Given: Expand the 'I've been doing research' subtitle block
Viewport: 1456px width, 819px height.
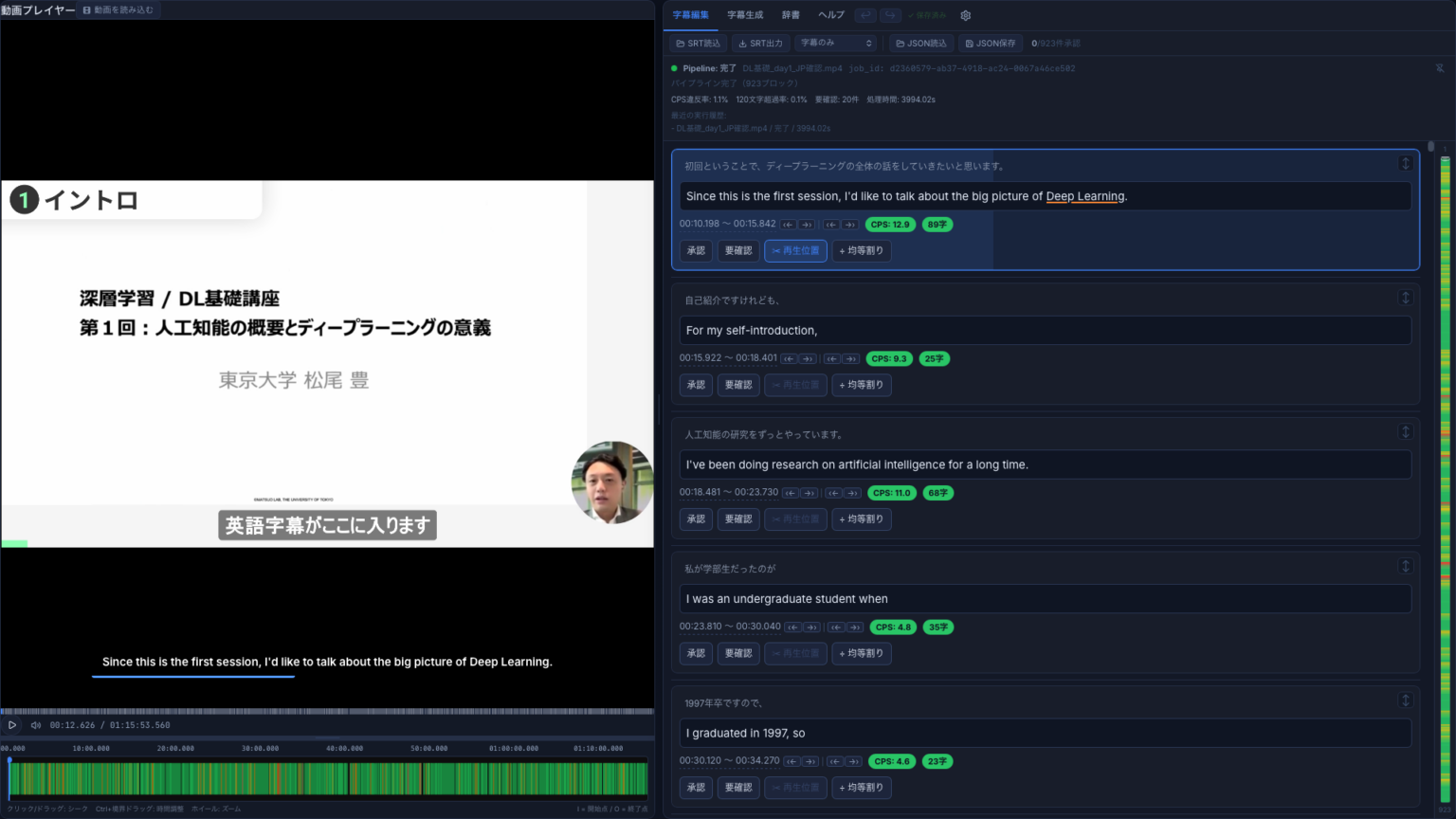Looking at the screenshot, I should 1406,431.
